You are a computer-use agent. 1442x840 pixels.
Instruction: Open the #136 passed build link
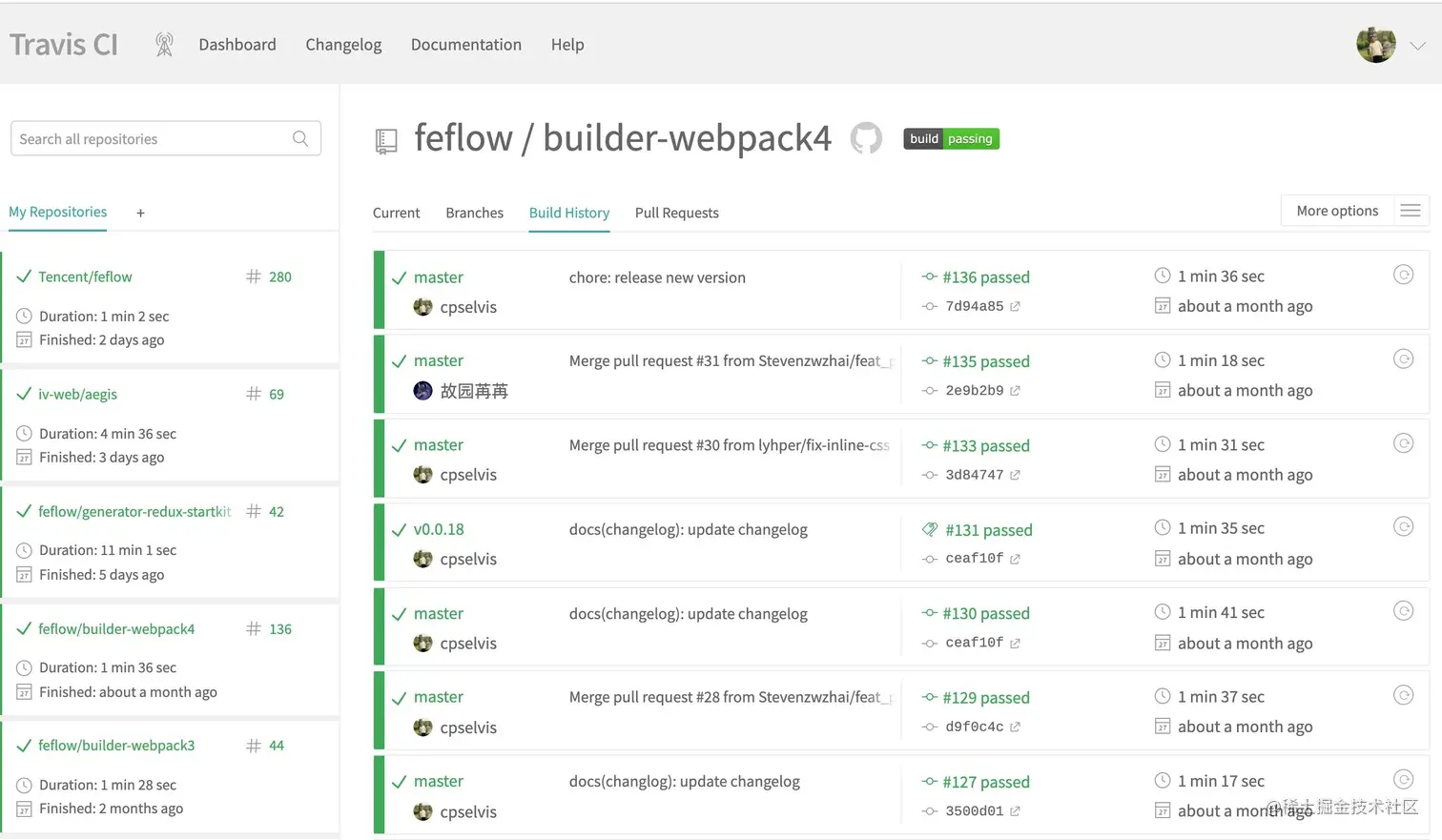point(986,277)
